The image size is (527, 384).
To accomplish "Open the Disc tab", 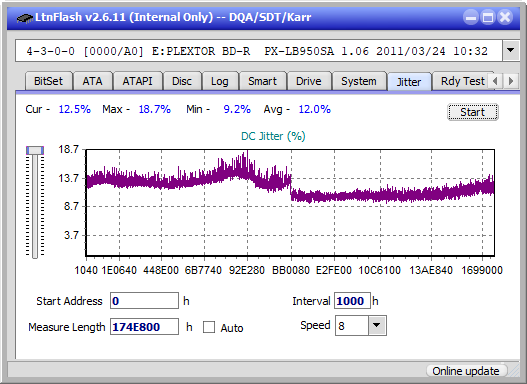I will point(182,81).
